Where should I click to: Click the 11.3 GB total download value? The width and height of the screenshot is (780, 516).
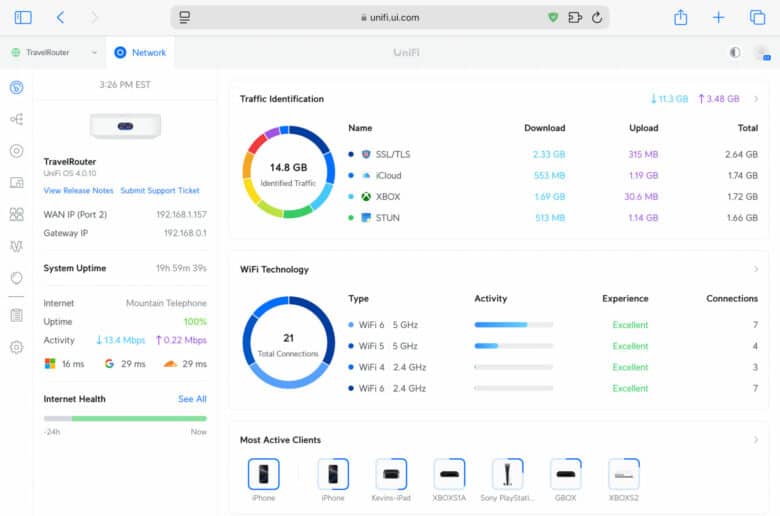pyautogui.click(x=669, y=99)
